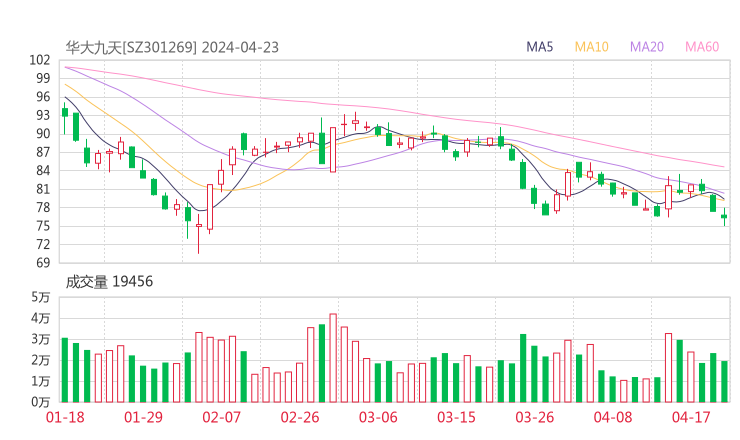Screen dimensions: 740x440
Task: Click the MA10 legend label
Action: click(591, 47)
